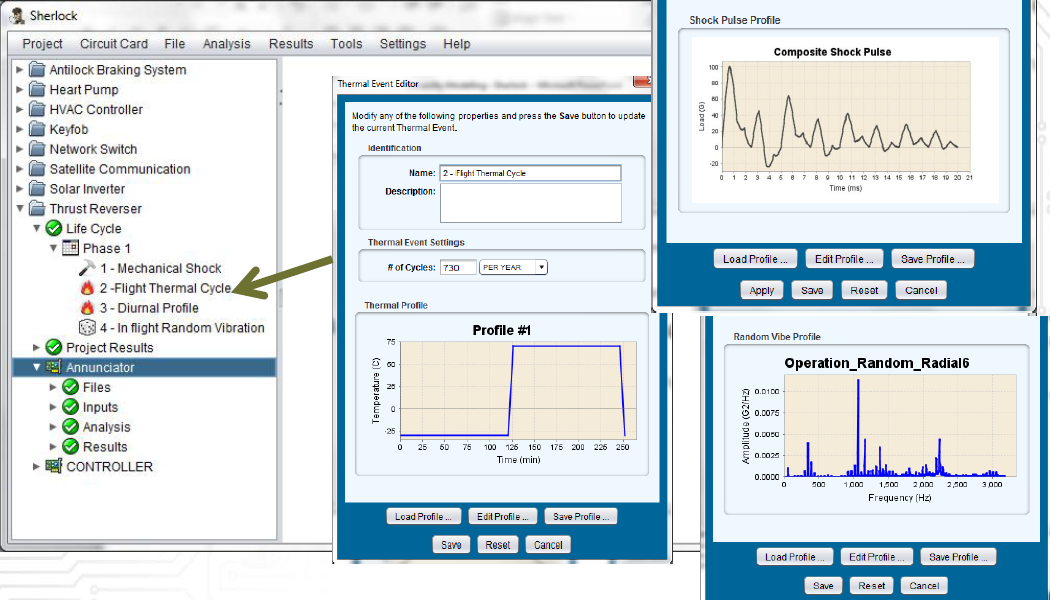Viewport: 1050px width, 600px height.
Task: Click the flame icon for Diurnal Profile
Action: coord(87,307)
